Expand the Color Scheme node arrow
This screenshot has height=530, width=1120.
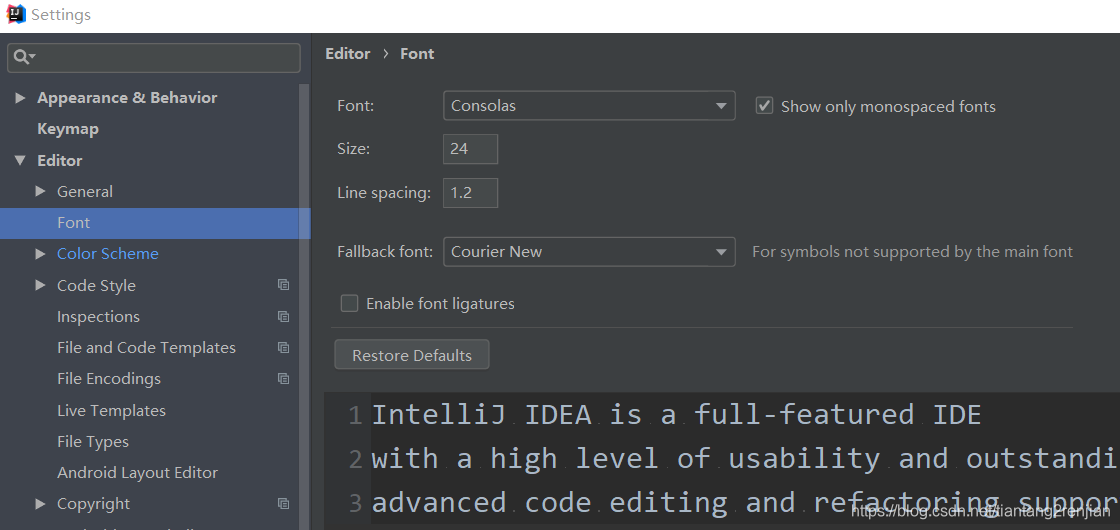click(41, 254)
